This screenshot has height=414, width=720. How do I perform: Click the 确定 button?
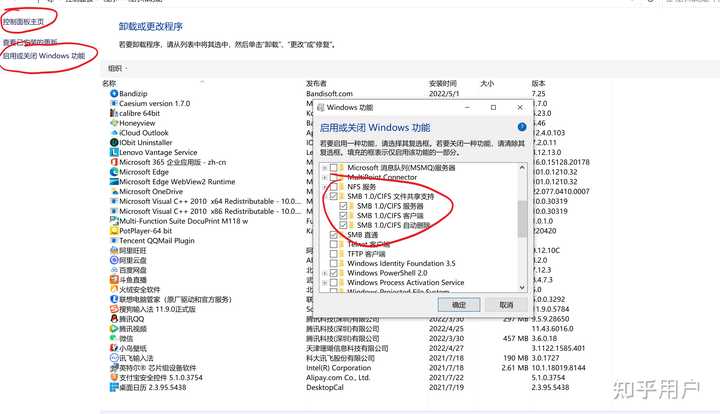(459, 305)
